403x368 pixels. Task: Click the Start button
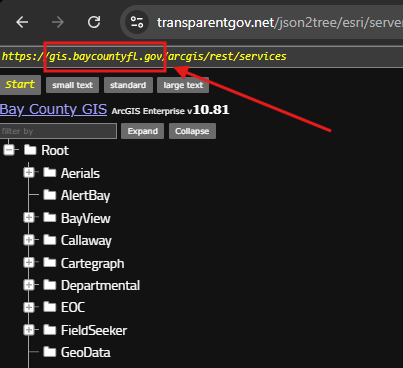click(20, 85)
